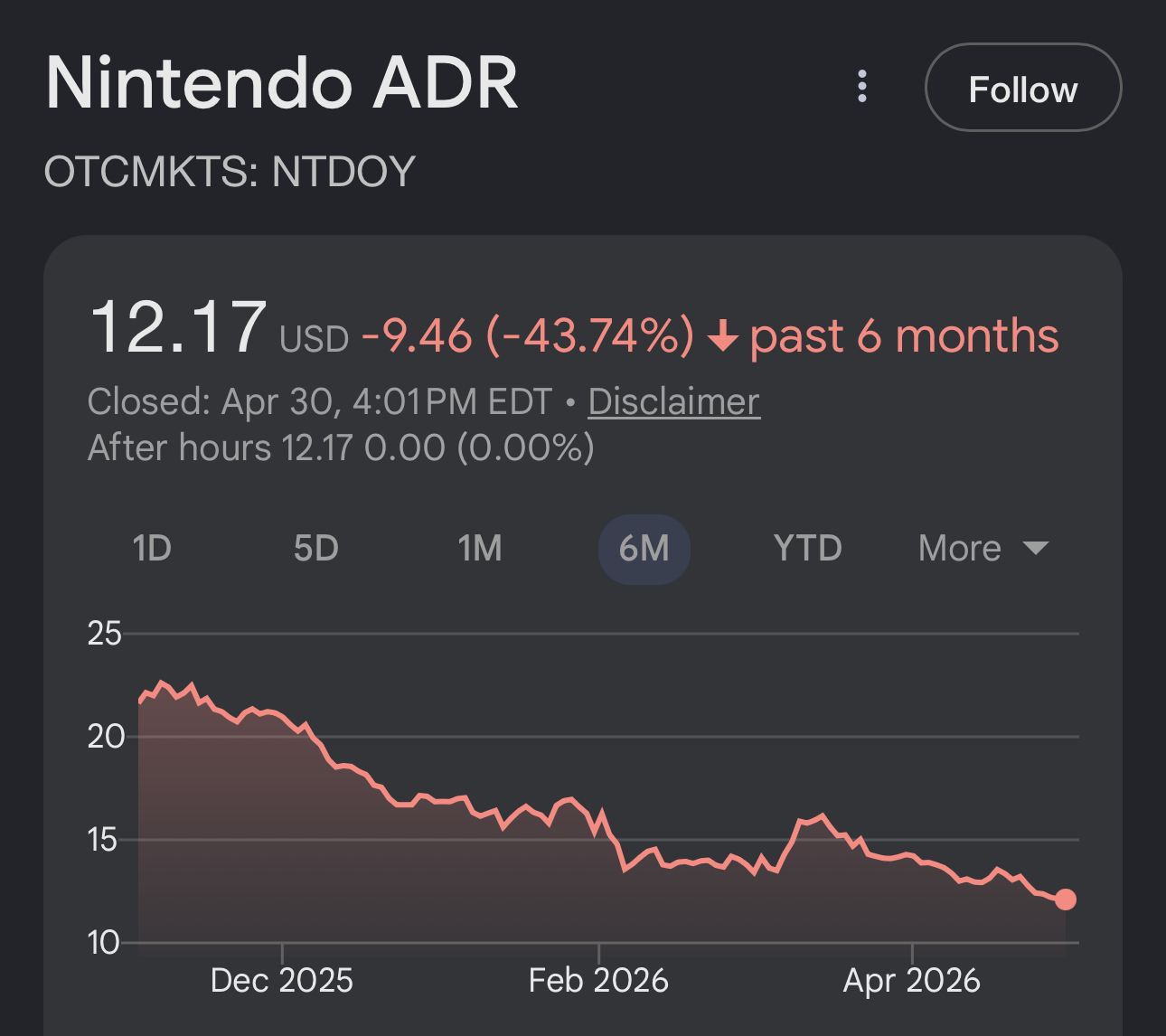Select the 1M time range

(x=479, y=549)
